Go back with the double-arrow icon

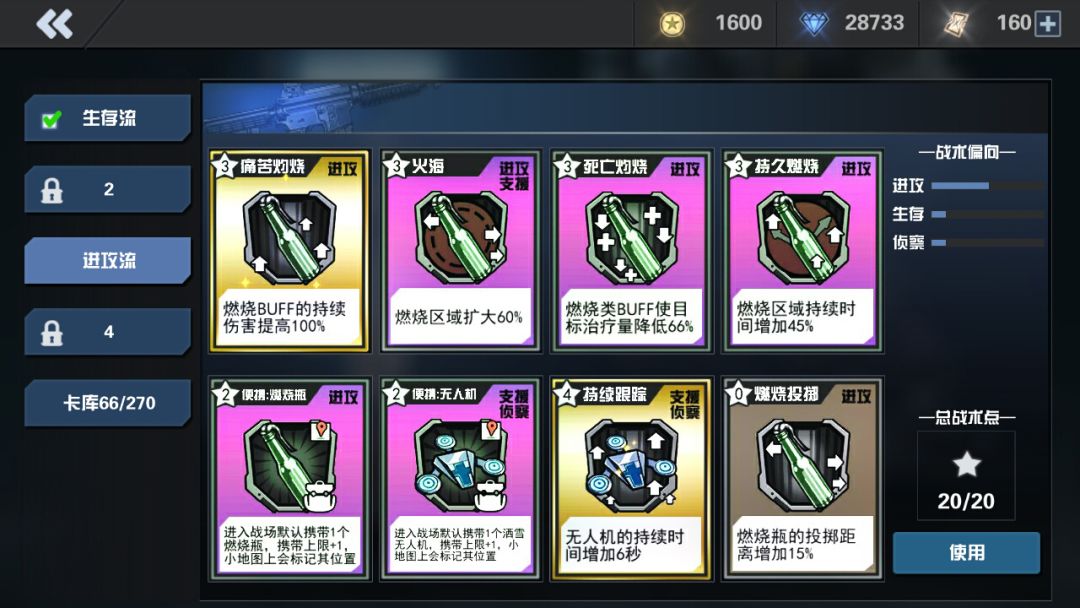[54, 23]
